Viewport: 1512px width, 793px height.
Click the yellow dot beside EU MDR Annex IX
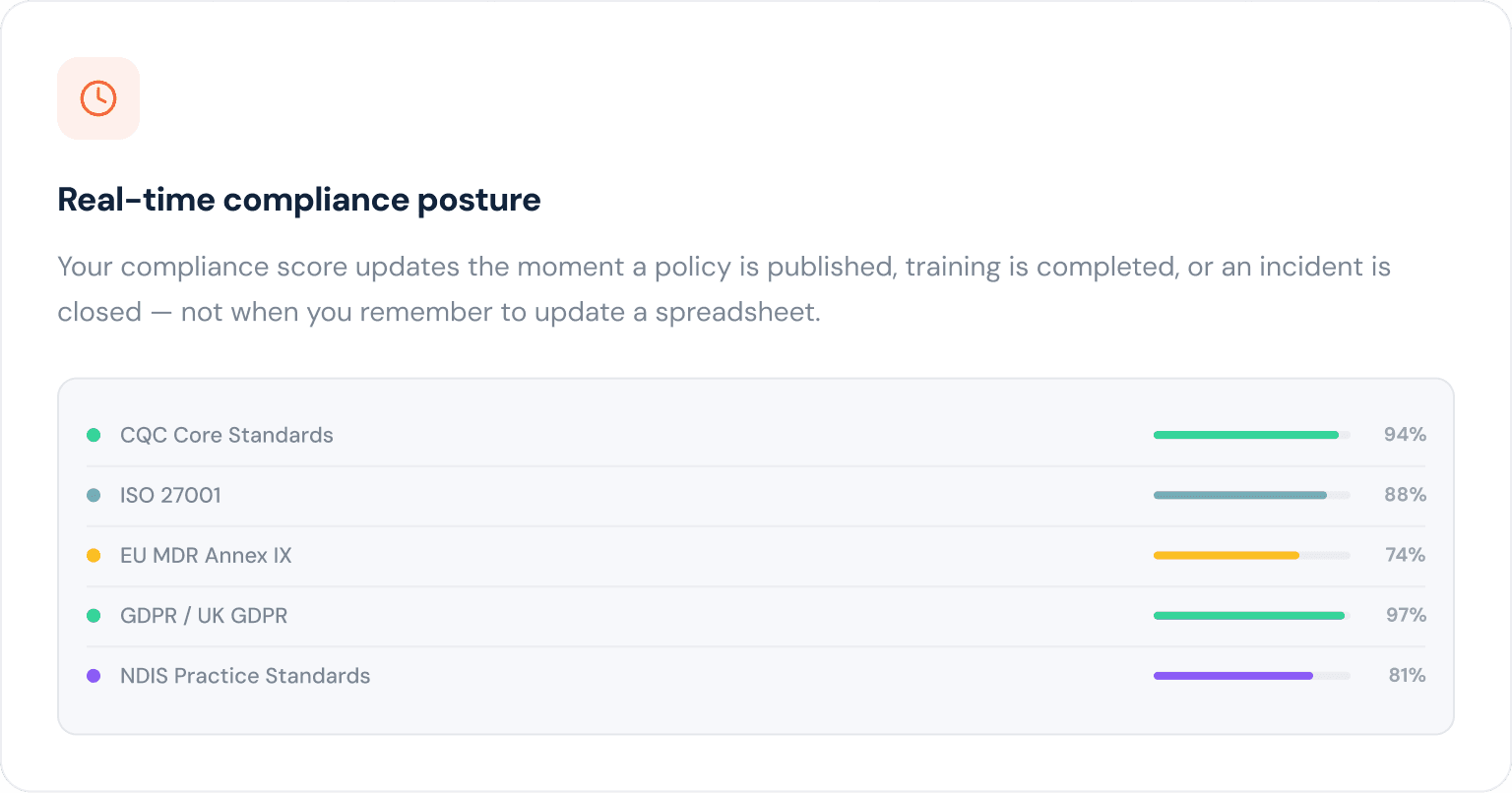click(94, 555)
